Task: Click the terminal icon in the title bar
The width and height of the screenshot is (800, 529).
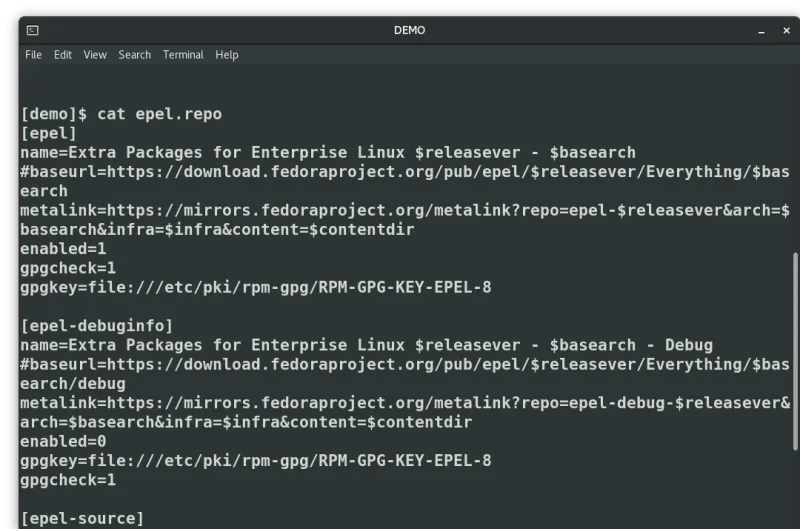Action: [33, 30]
